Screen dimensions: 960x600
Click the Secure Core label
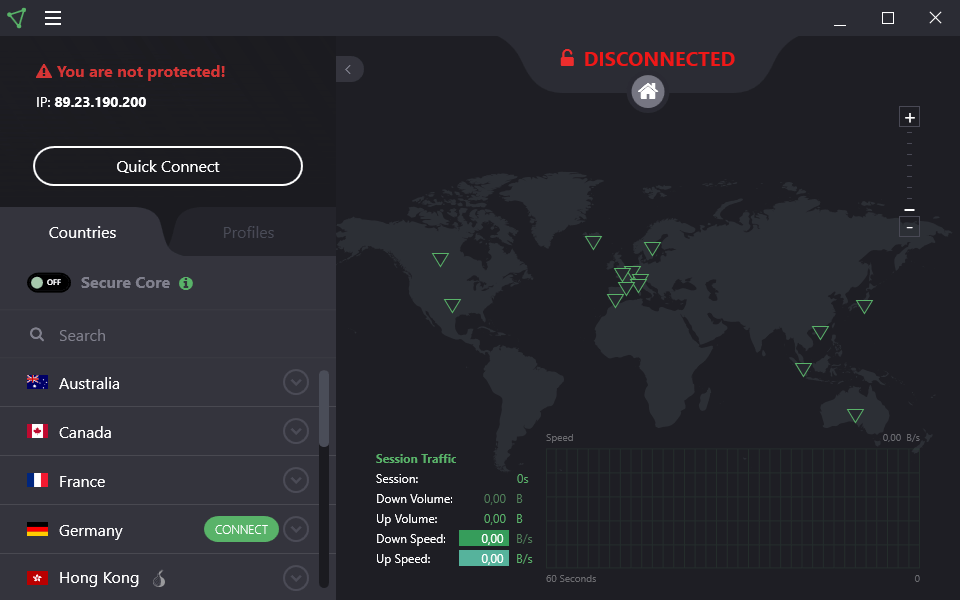click(x=126, y=283)
